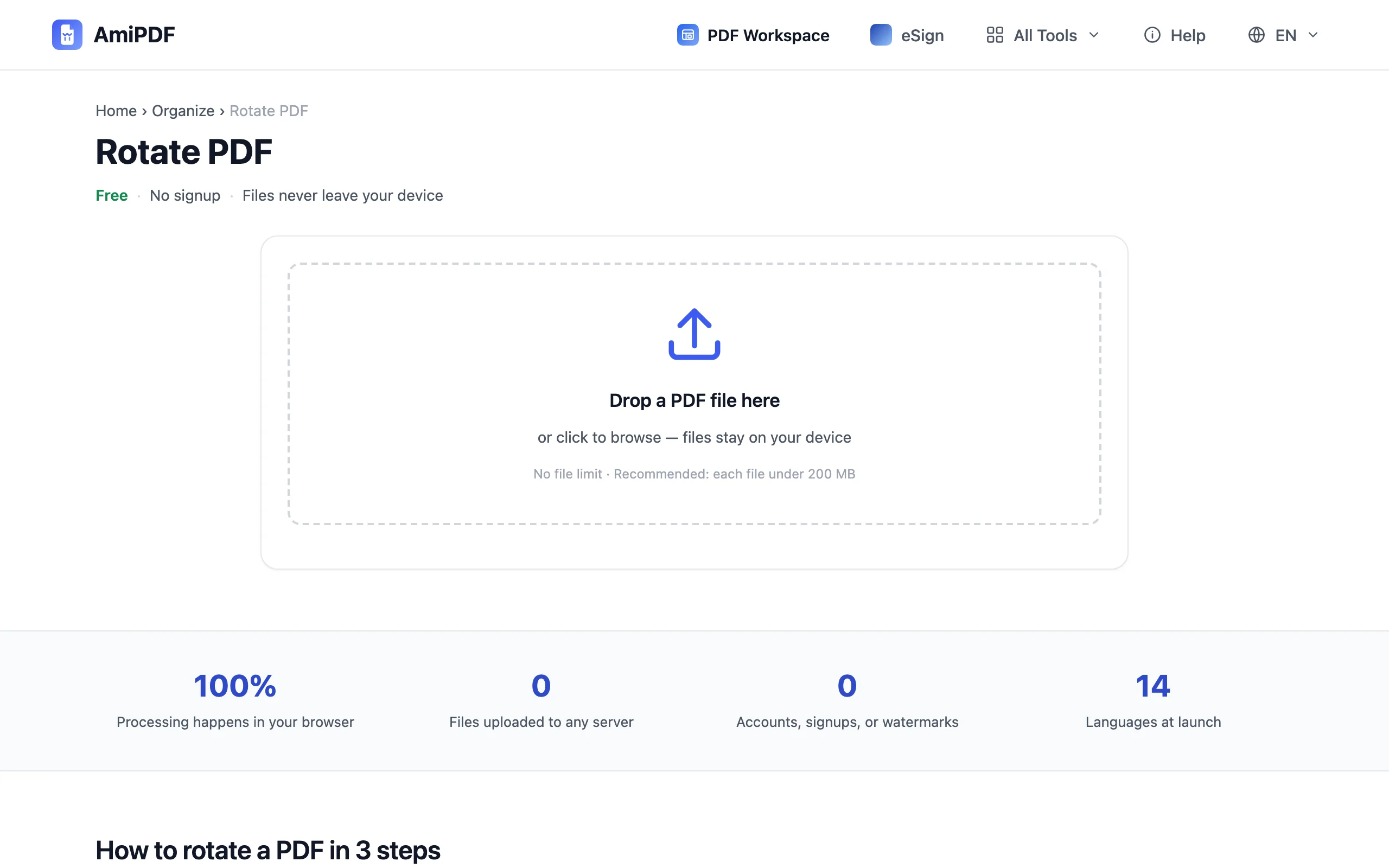The image size is (1389, 868).
Task: Open the EN language dropdown chevron
Action: coord(1312,35)
